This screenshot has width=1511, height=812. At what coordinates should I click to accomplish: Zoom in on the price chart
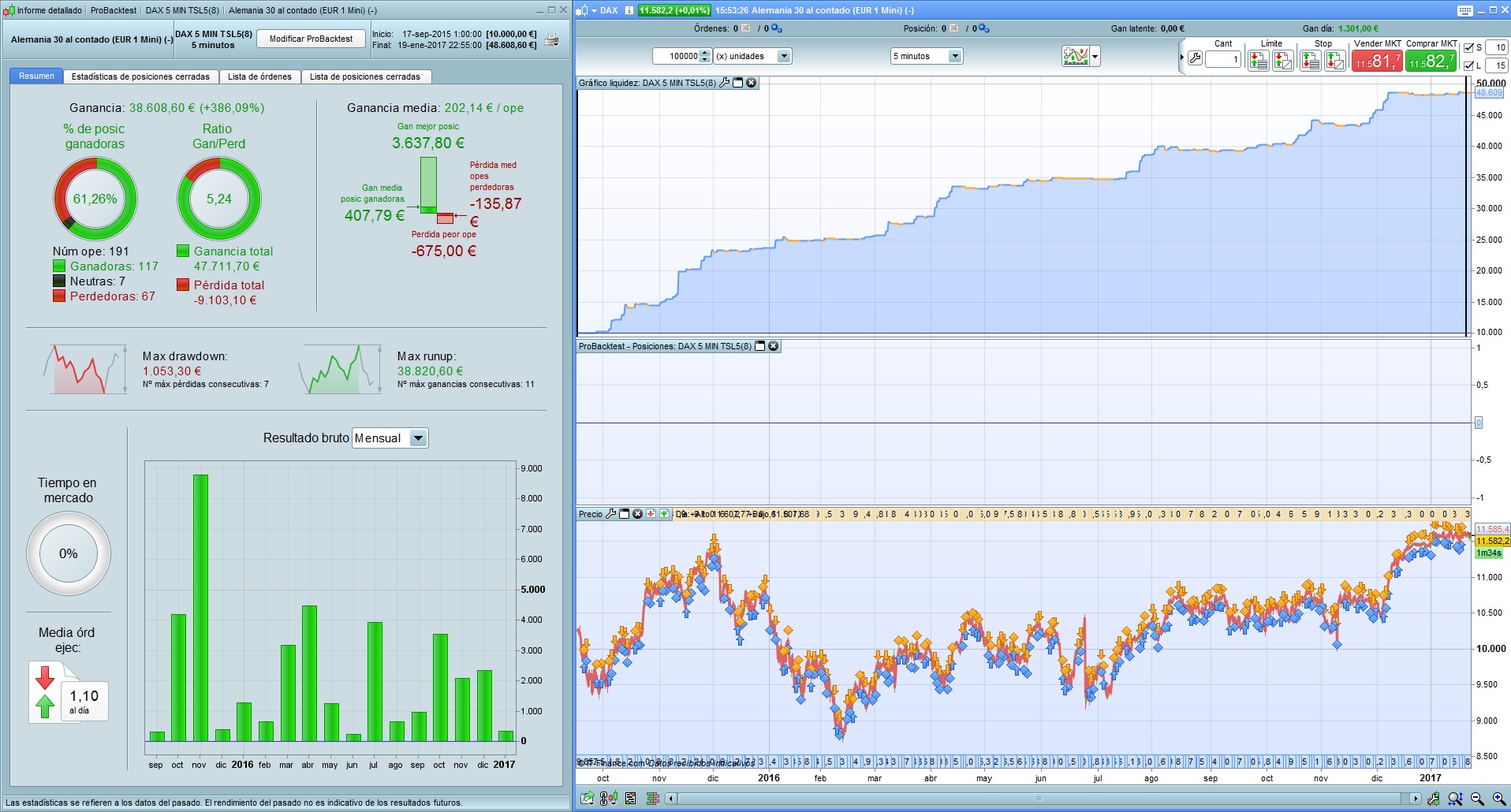1499,799
